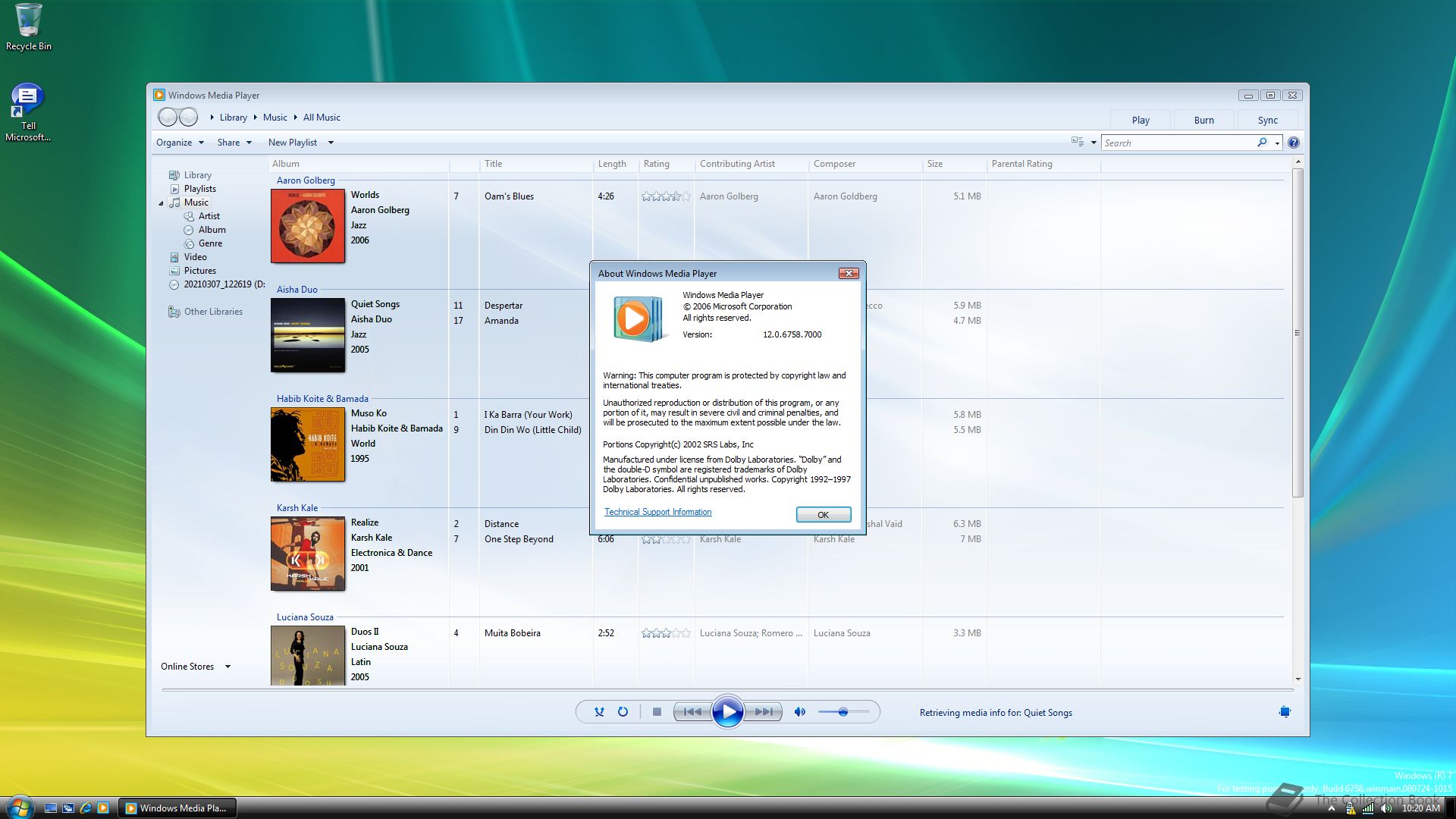Click the Duos II album cover
1456x819 pixels.
[x=308, y=656]
